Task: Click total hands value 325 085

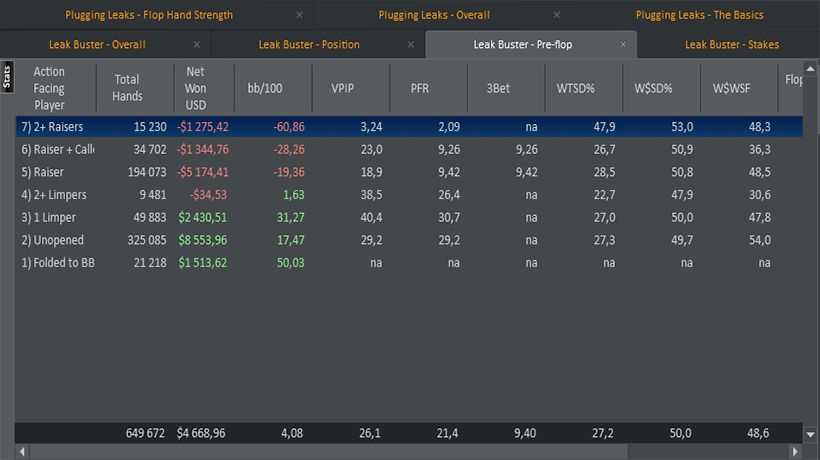Action: pos(147,240)
